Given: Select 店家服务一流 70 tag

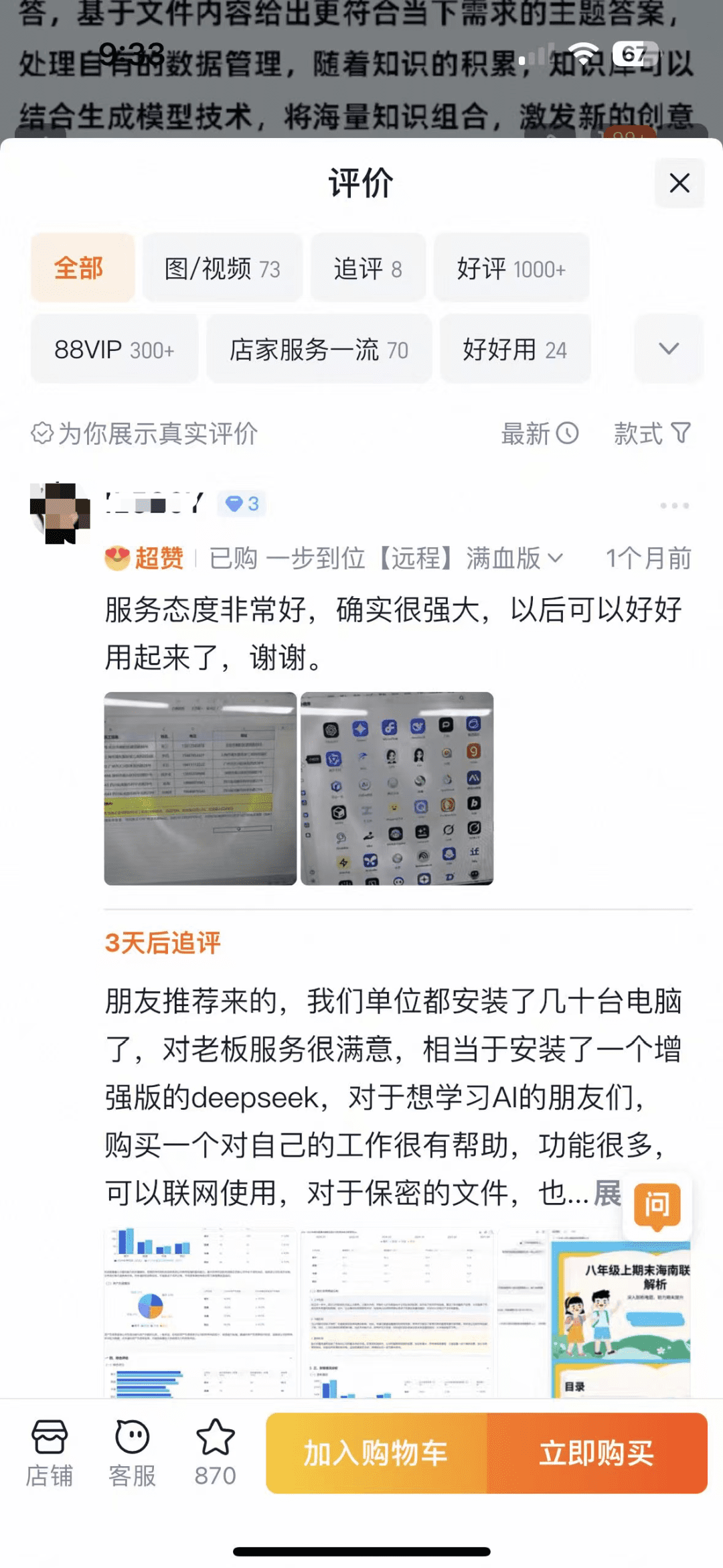Looking at the screenshot, I should 319,348.
